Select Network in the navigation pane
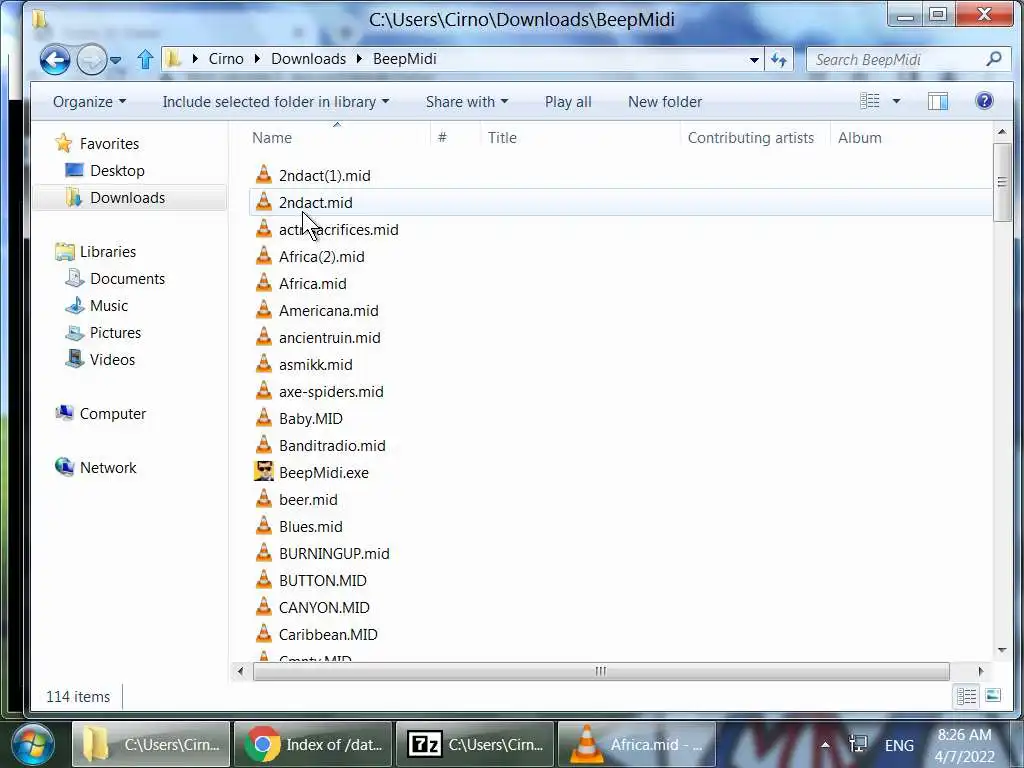The height and width of the screenshot is (768, 1024). [x=108, y=468]
